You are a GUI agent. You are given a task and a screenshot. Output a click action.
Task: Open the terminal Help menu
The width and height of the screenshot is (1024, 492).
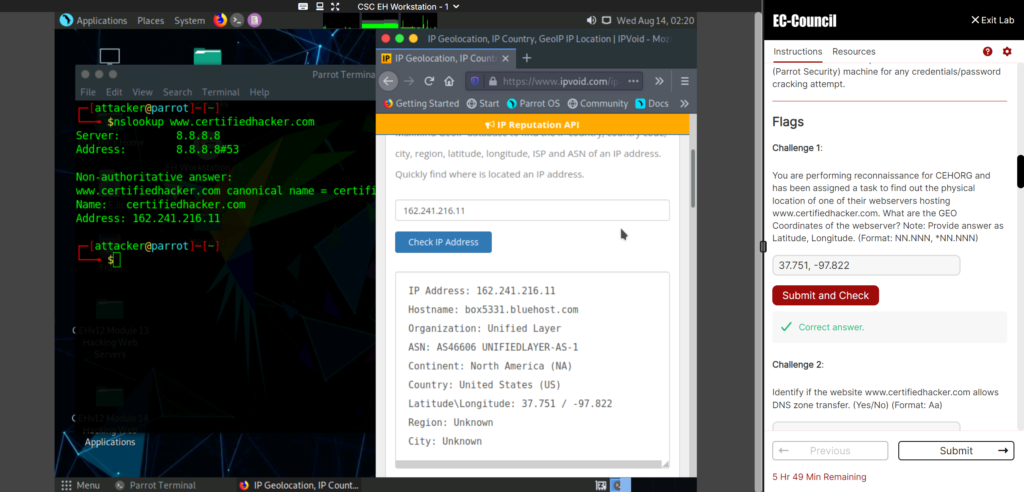tap(259, 92)
